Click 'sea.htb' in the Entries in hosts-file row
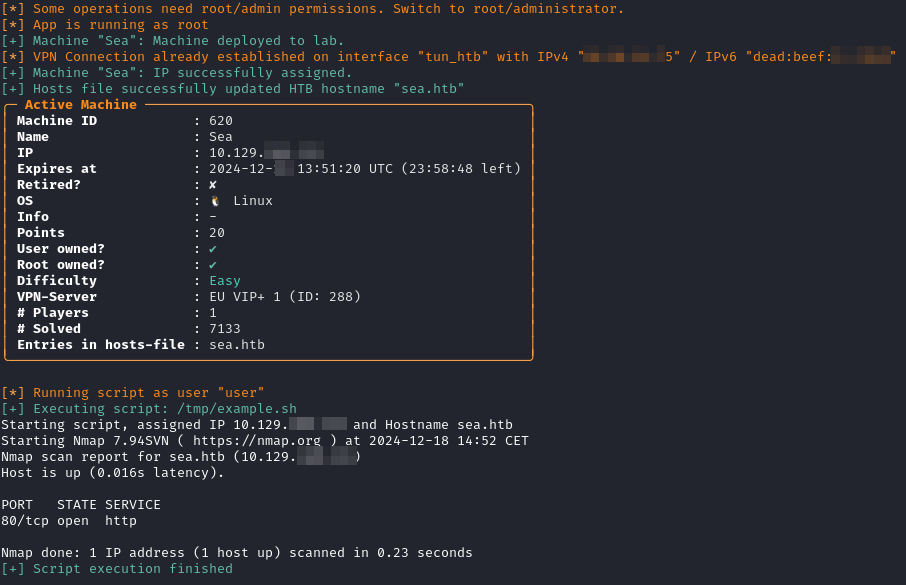The image size is (906, 585). 237,345
